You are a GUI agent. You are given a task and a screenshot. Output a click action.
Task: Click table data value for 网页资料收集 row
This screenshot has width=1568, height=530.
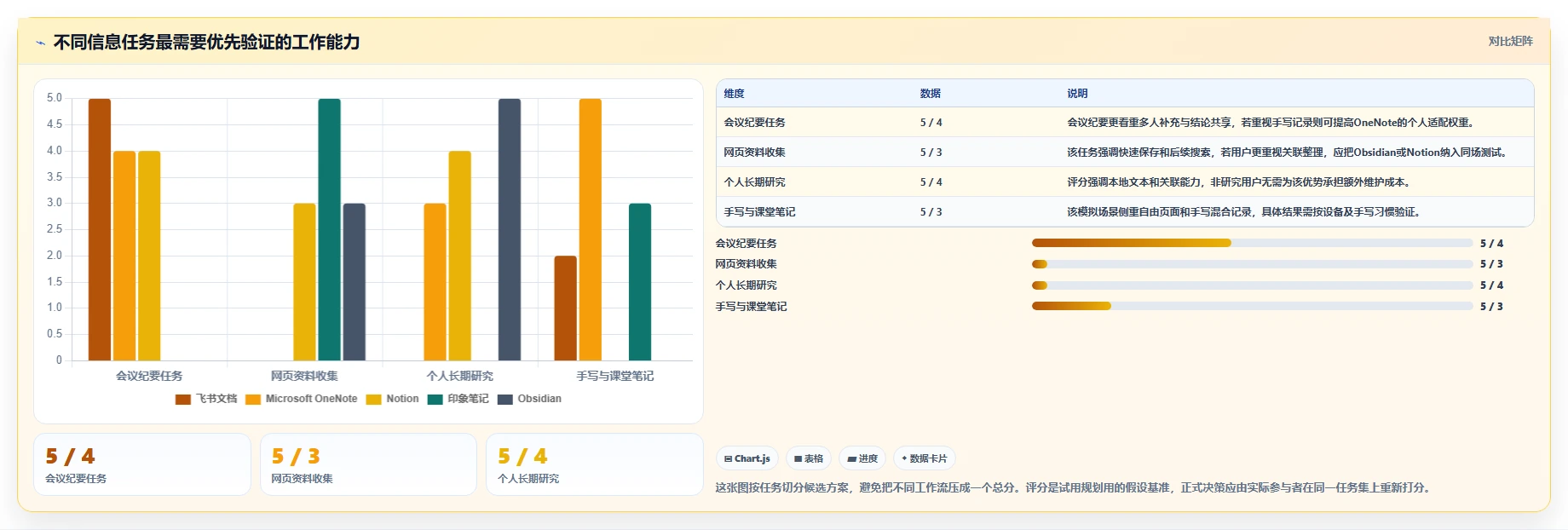[931, 153]
